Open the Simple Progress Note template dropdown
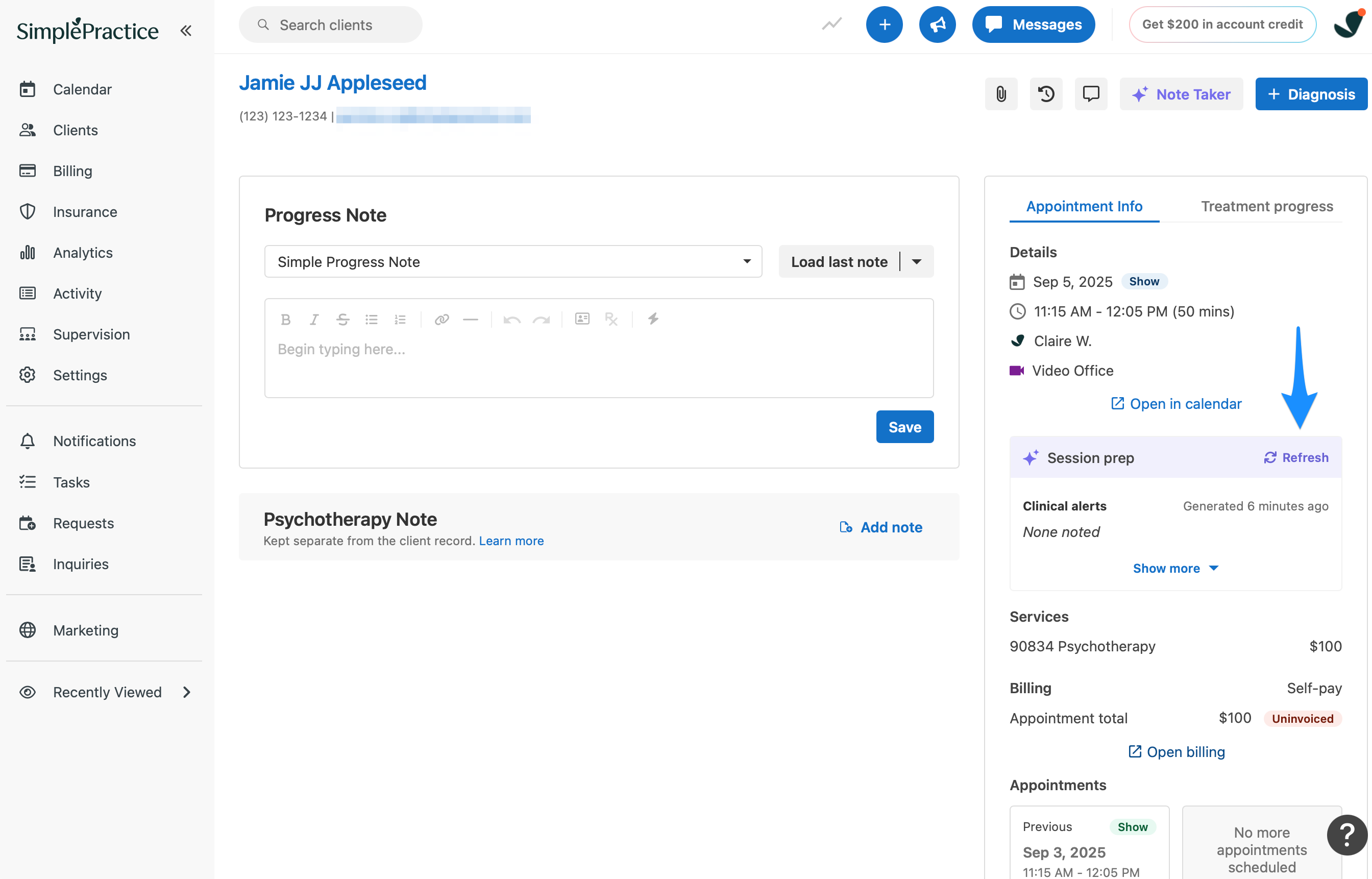Viewport: 1372px width, 879px height. click(x=513, y=261)
